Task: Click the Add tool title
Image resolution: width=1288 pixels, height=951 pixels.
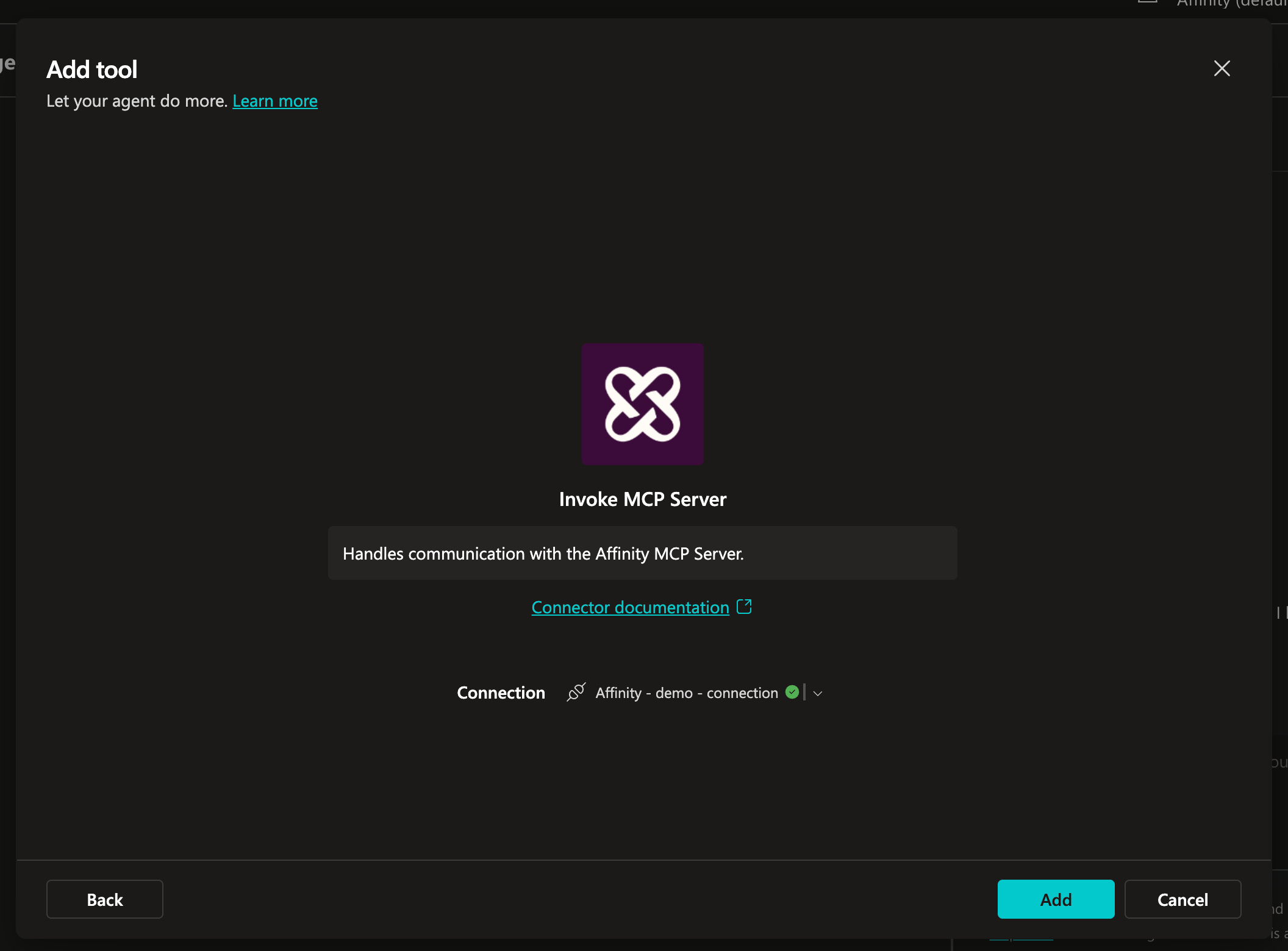Action: pyautogui.click(x=92, y=69)
